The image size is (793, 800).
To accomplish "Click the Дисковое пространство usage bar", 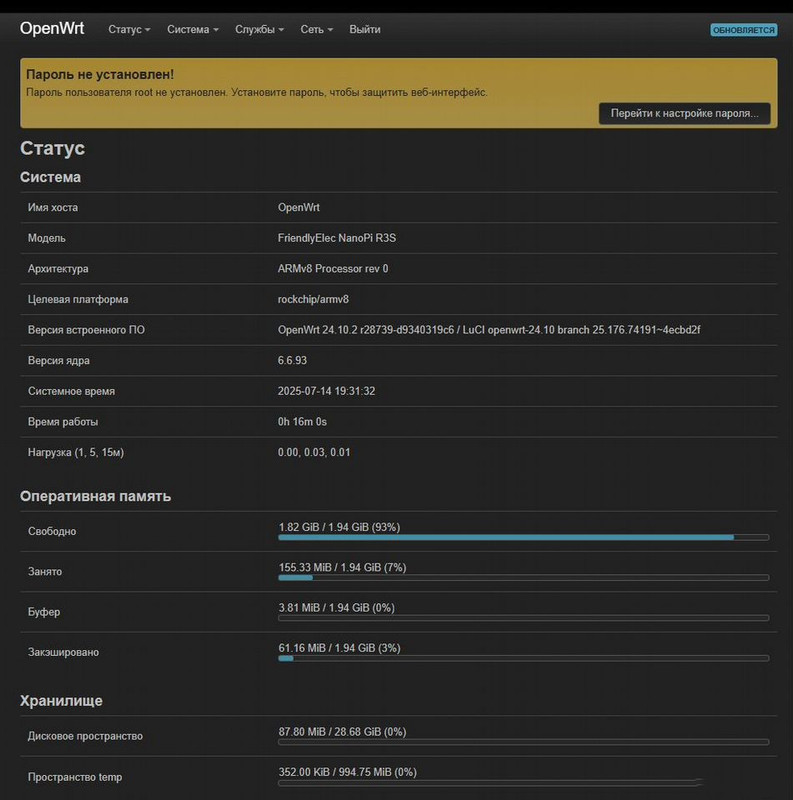I will pos(524,742).
